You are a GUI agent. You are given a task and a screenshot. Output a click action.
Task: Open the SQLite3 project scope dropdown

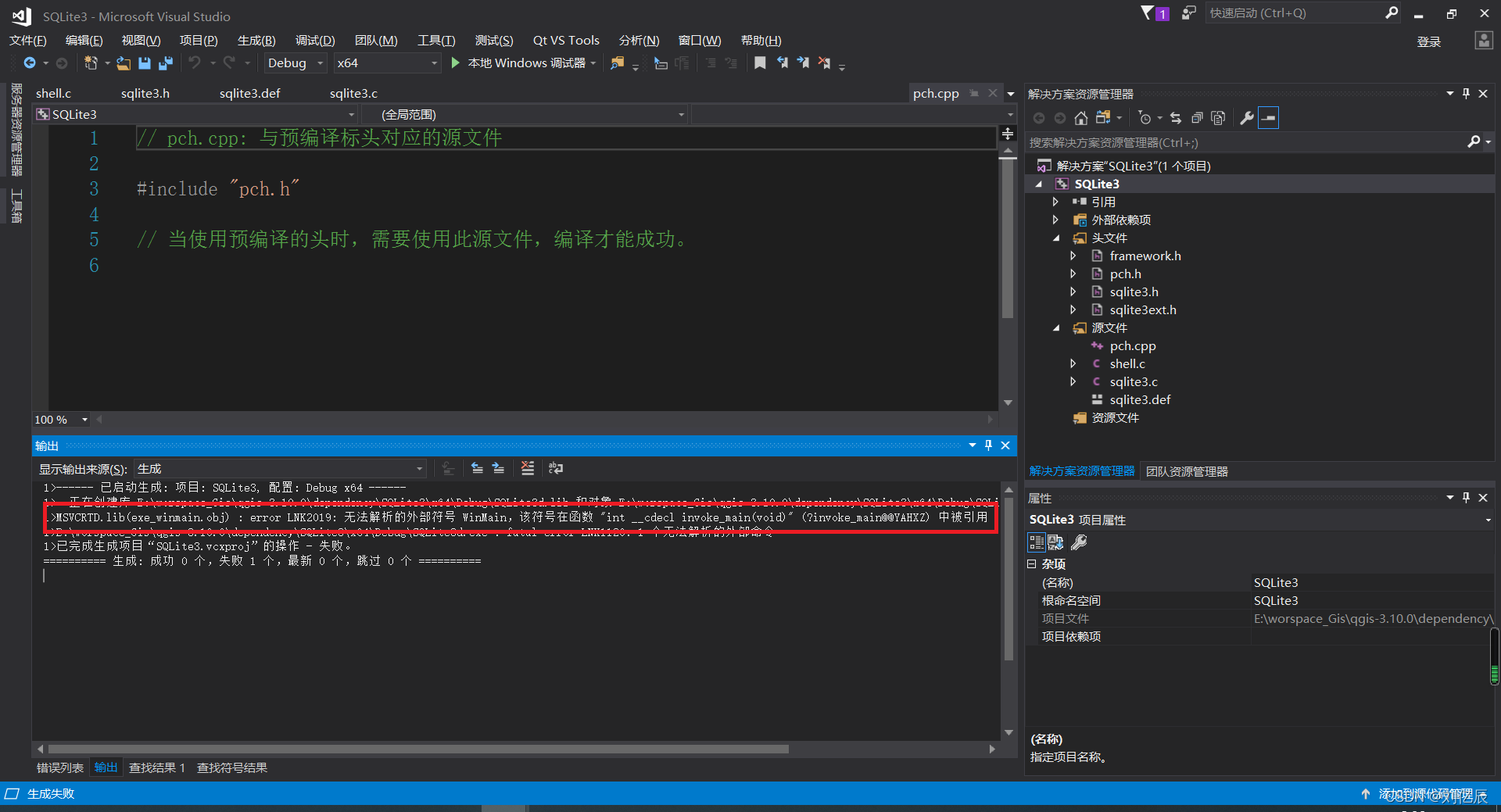196,115
